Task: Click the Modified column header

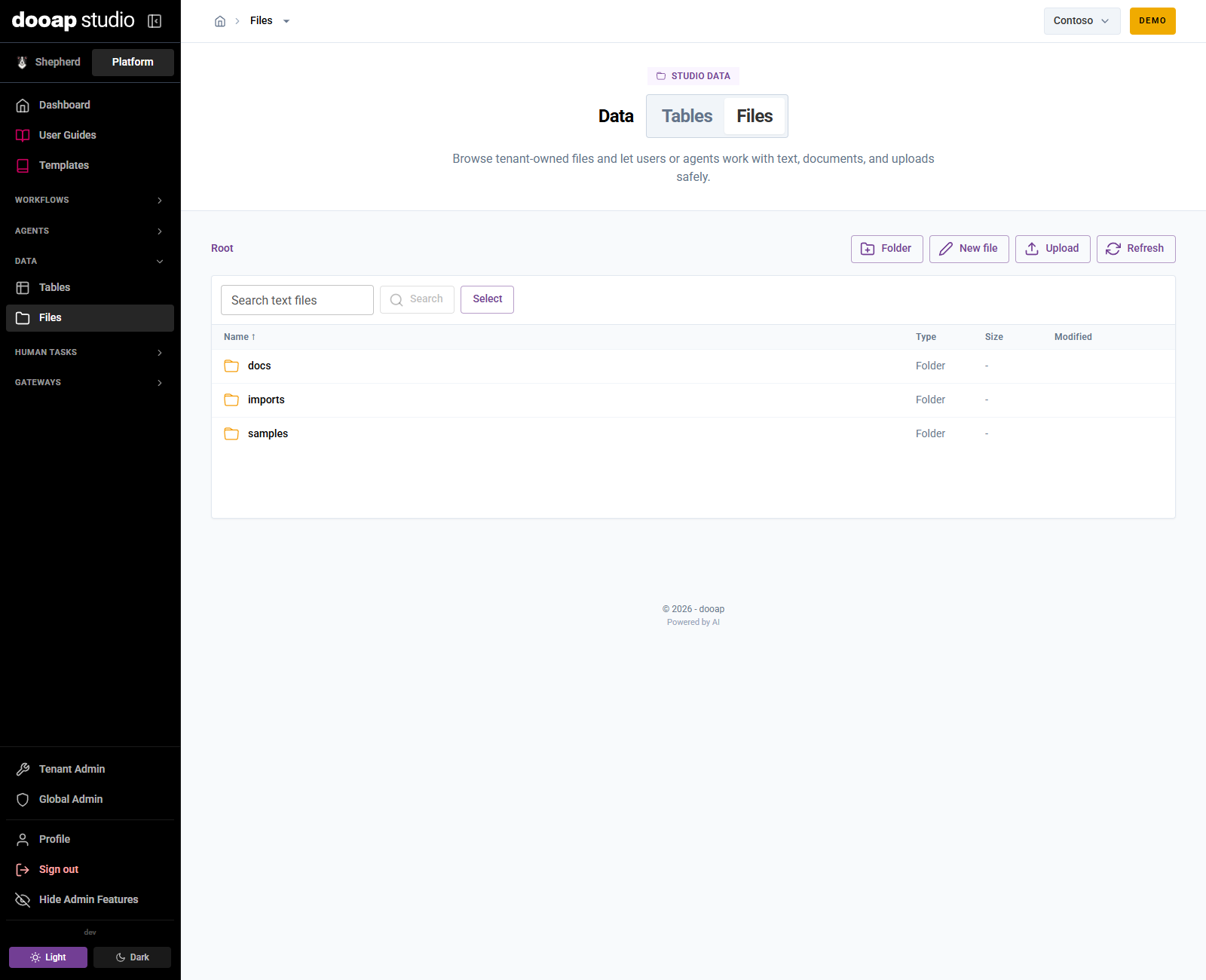Action: (x=1073, y=337)
